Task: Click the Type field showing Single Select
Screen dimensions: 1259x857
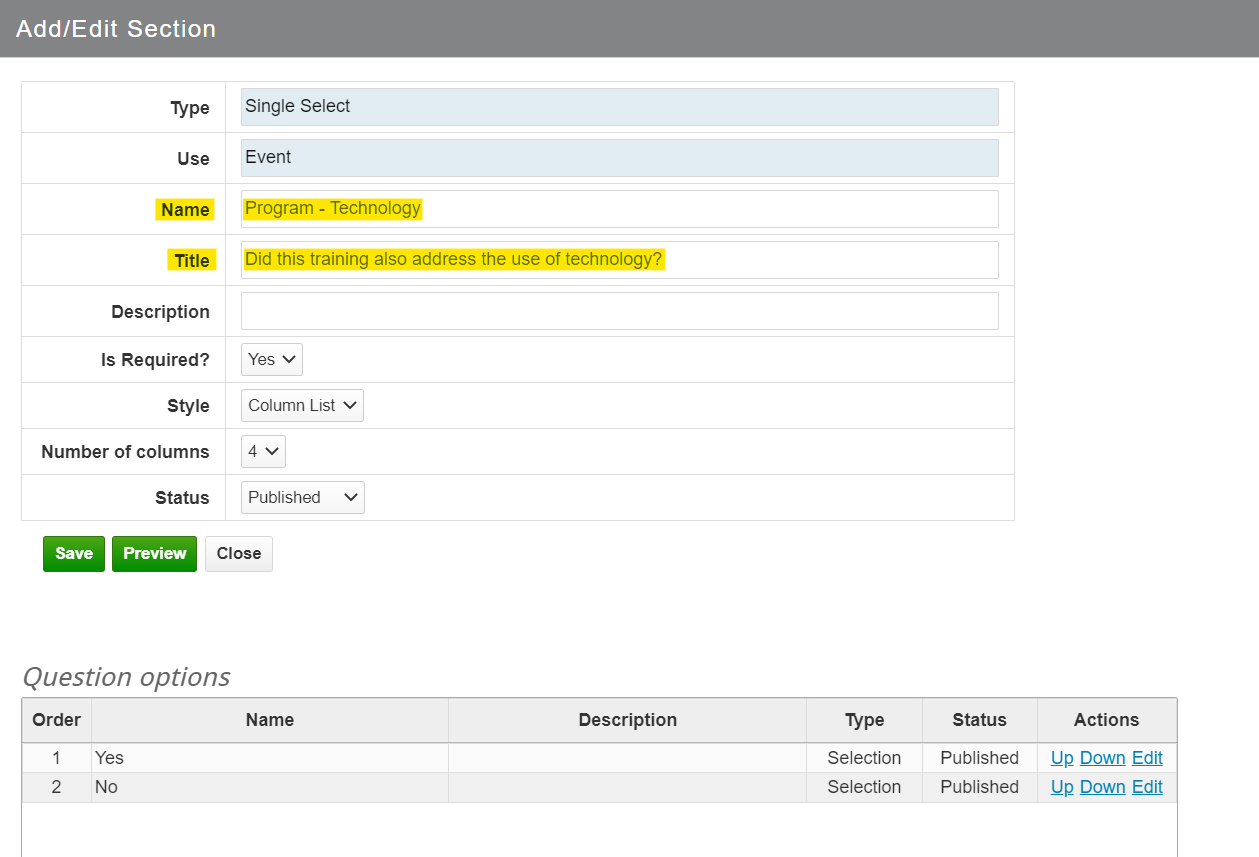Action: [x=618, y=106]
